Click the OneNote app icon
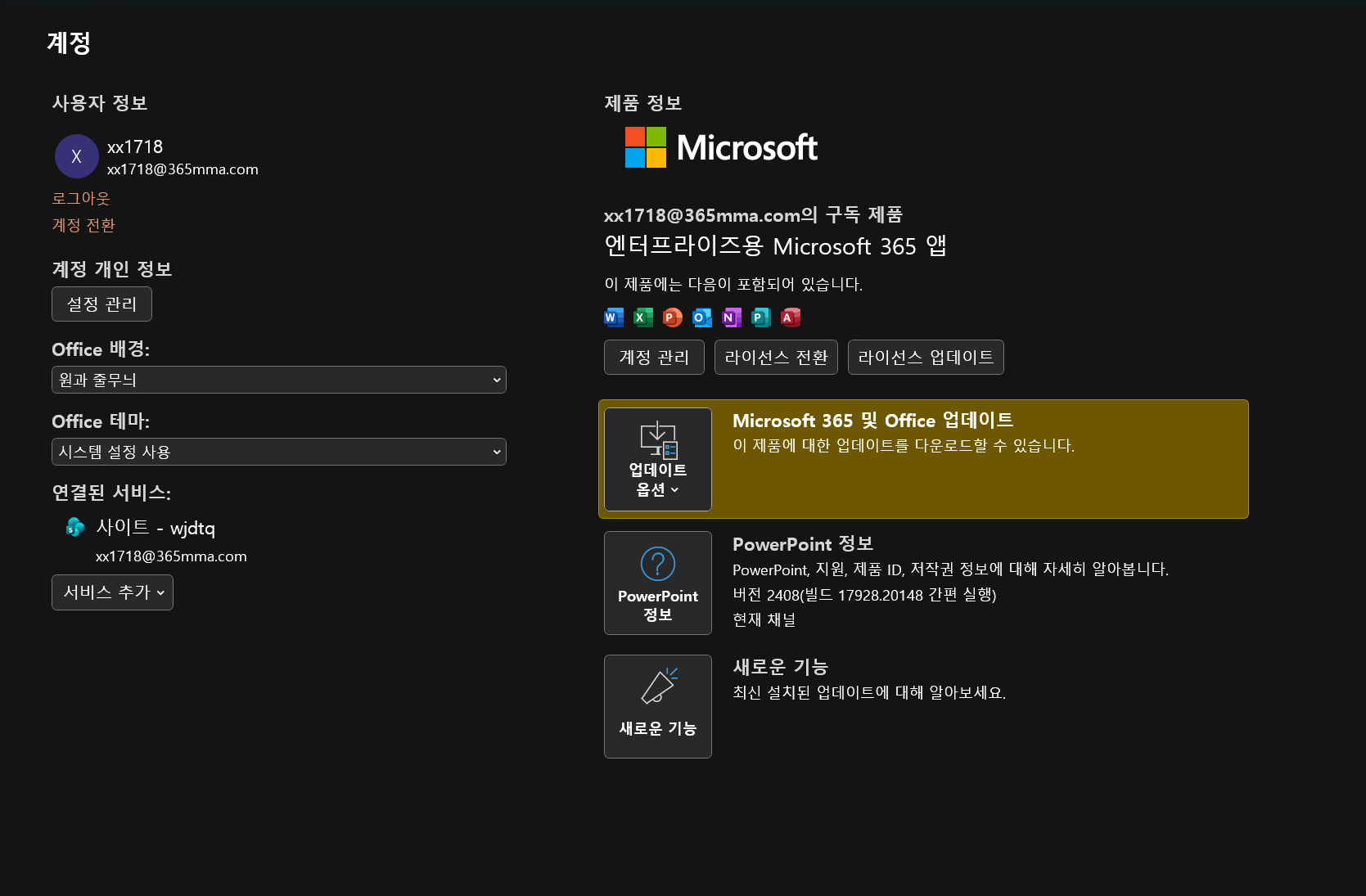Screen dimensions: 1366x896 coord(732,317)
